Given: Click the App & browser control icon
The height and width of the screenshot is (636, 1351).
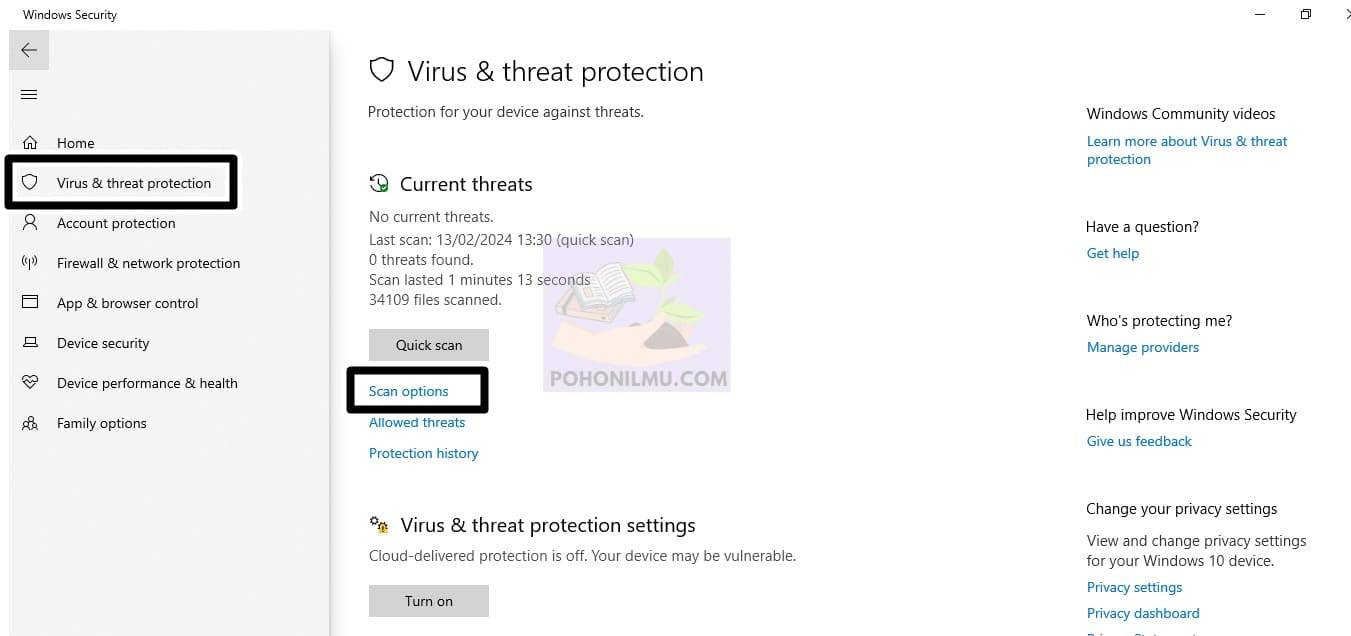Looking at the screenshot, I should point(30,302).
